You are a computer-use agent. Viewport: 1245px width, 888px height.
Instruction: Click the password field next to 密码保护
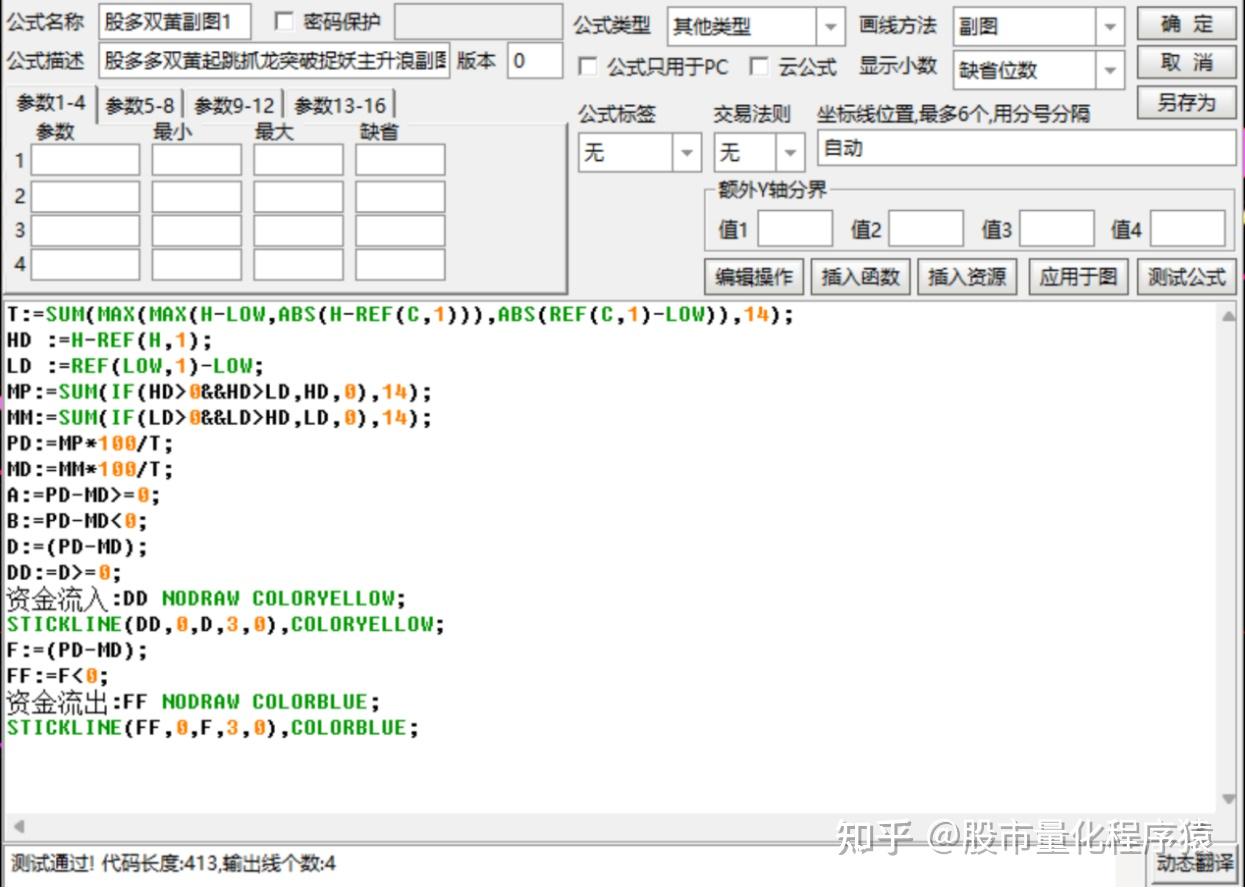pyautogui.click(x=478, y=21)
